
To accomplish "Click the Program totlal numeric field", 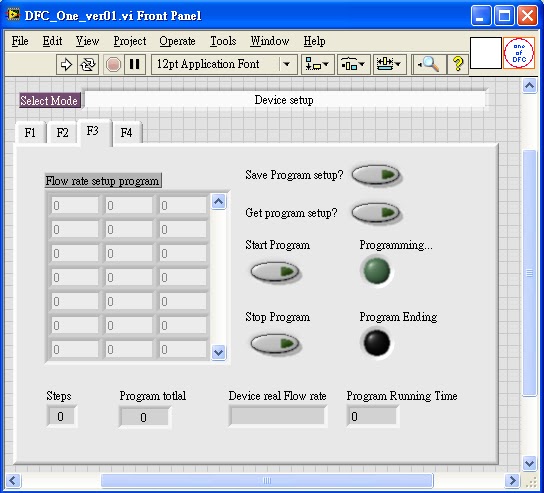I will pos(144,417).
